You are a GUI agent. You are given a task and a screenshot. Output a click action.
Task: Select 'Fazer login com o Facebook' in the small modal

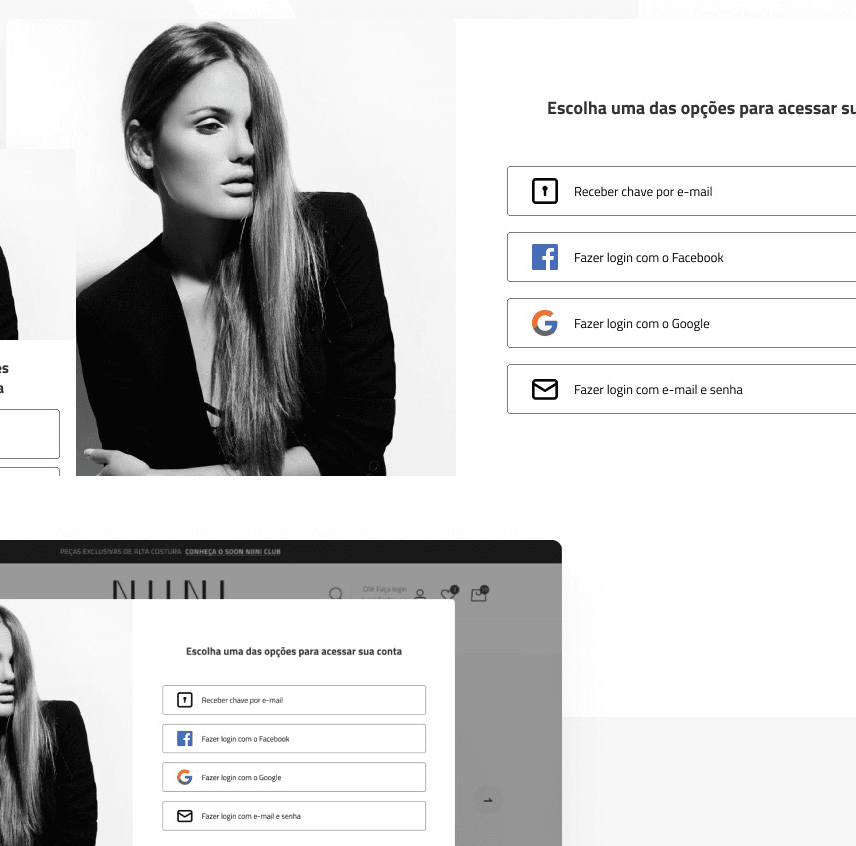tap(294, 738)
